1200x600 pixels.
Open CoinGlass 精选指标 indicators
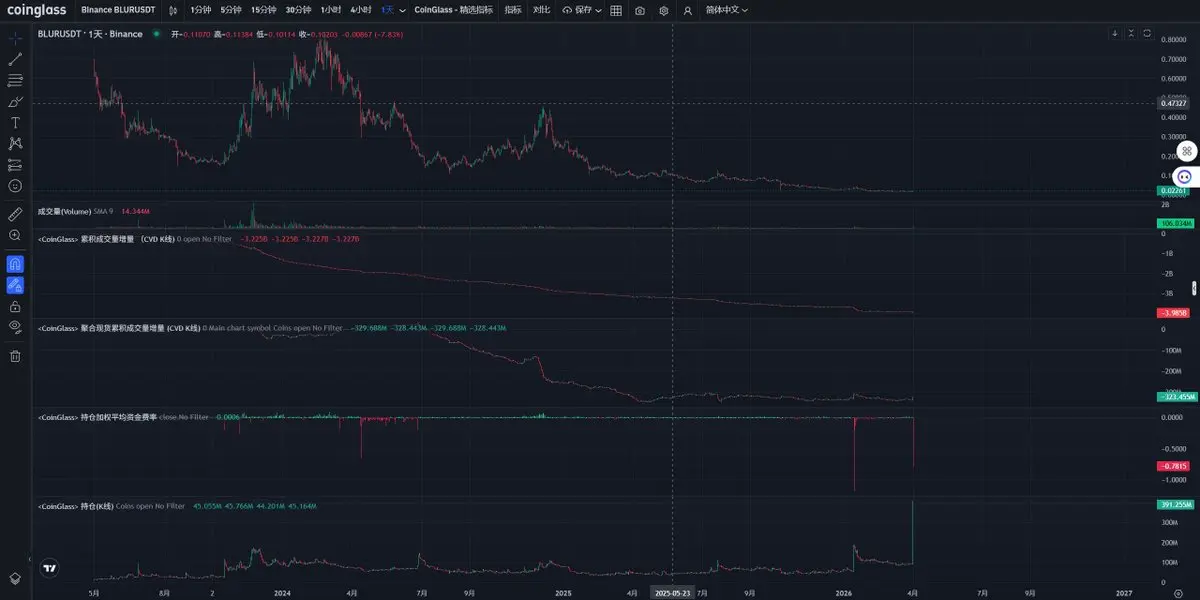453,10
